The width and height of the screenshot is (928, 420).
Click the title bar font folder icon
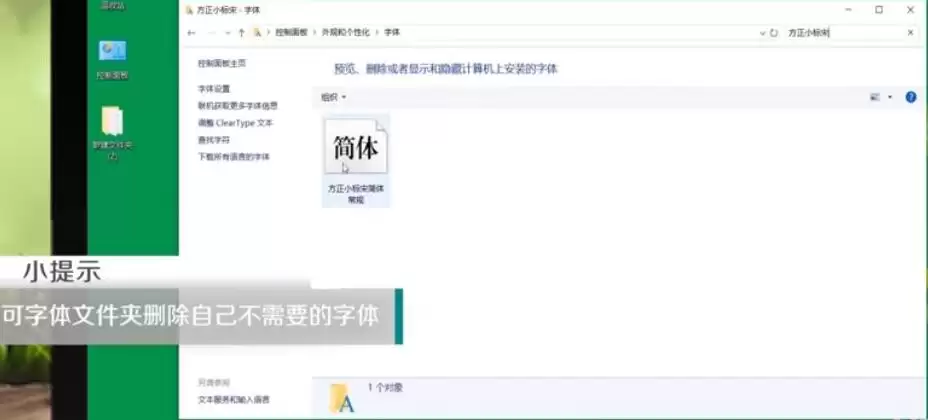point(189,10)
